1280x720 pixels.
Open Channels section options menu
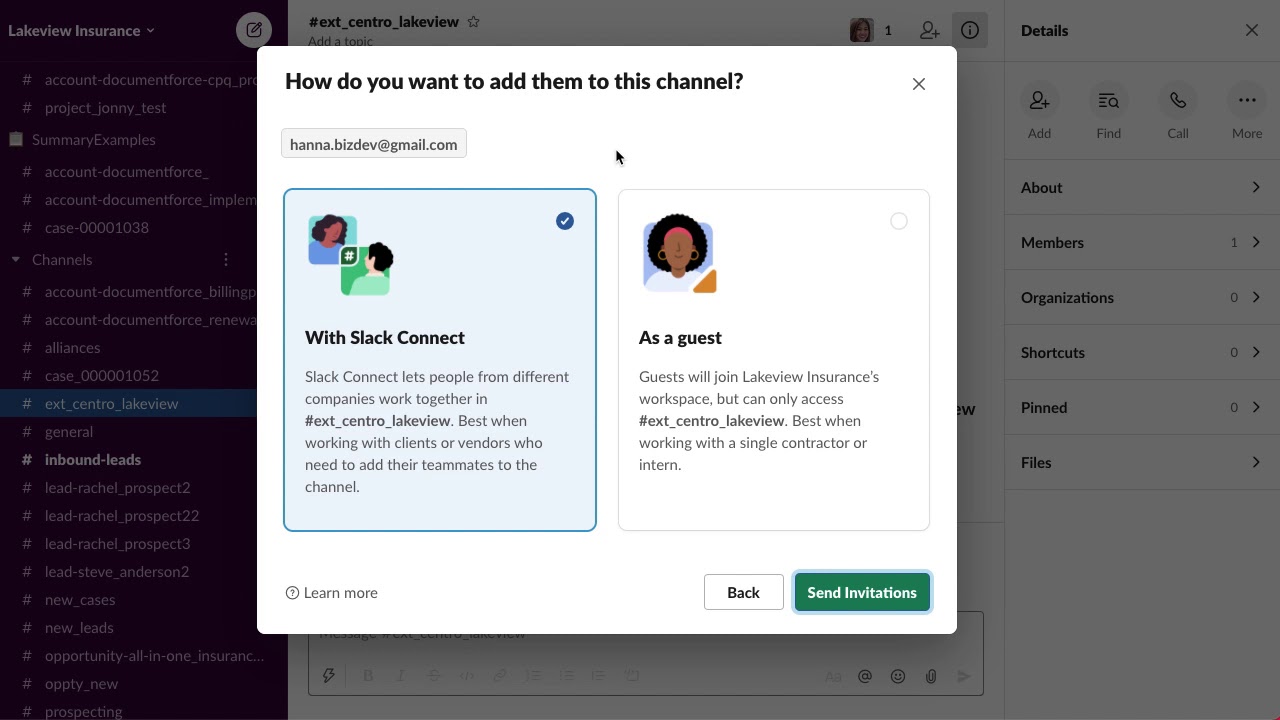(226, 259)
